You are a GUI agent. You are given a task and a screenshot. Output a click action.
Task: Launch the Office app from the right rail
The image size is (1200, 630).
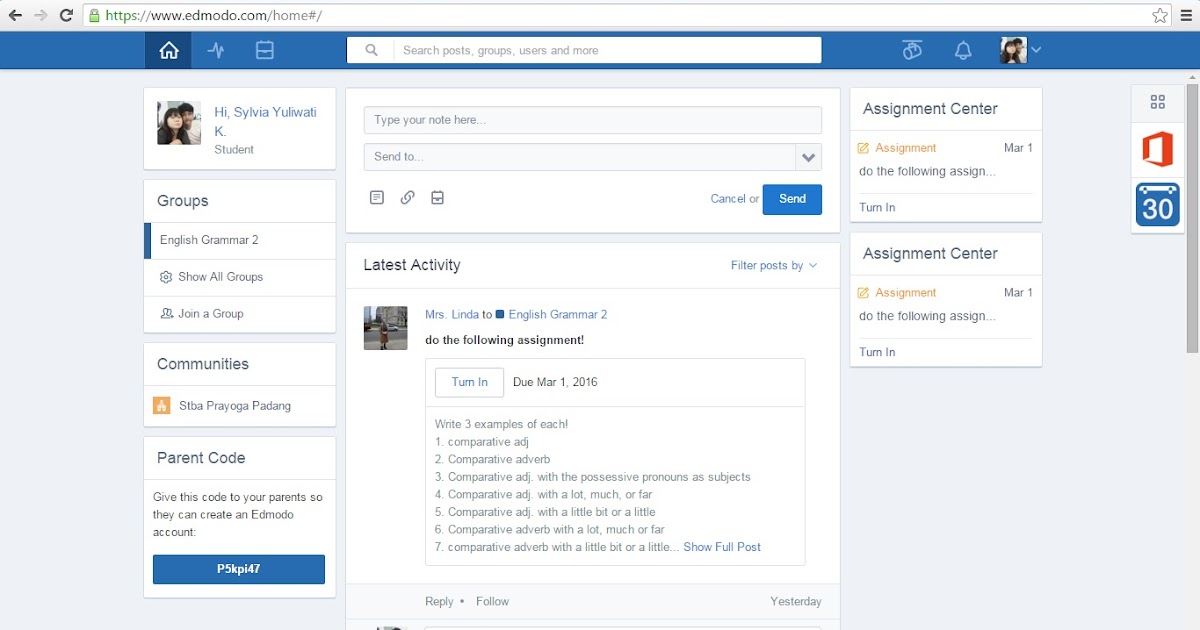(x=1157, y=148)
